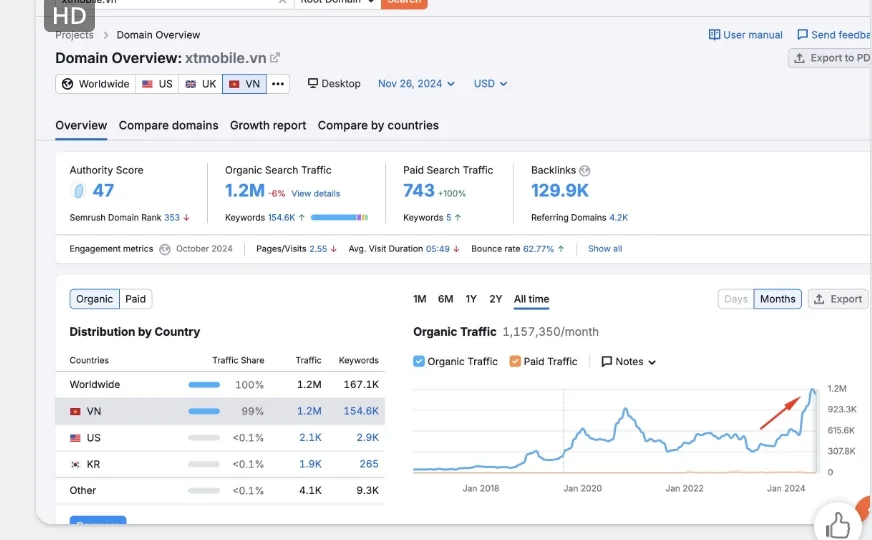The image size is (872, 540).
Task: Open the USD currency dropdown
Action: 490,84
